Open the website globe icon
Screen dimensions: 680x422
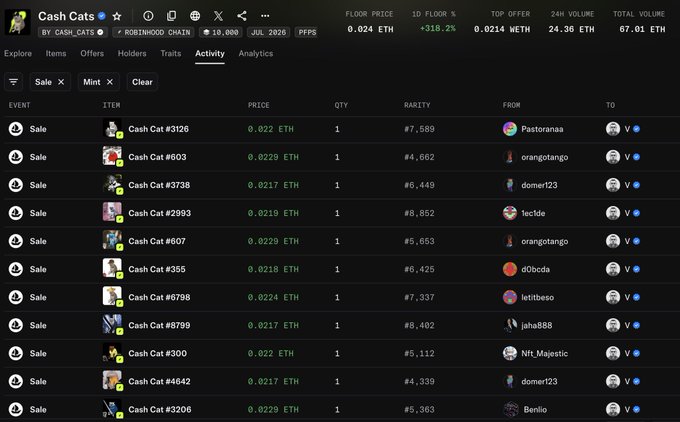point(195,16)
